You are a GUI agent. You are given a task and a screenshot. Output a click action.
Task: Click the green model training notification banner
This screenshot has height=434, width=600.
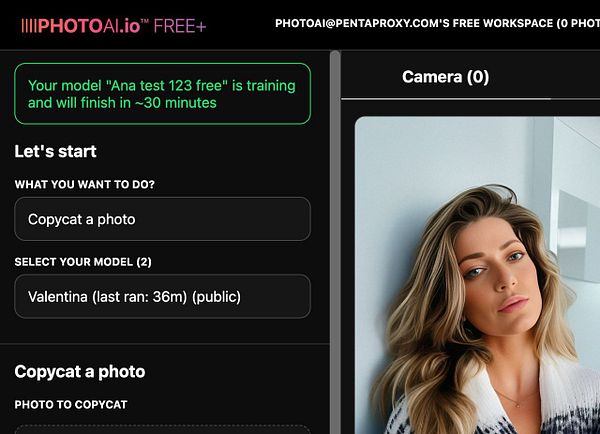coord(162,94)
